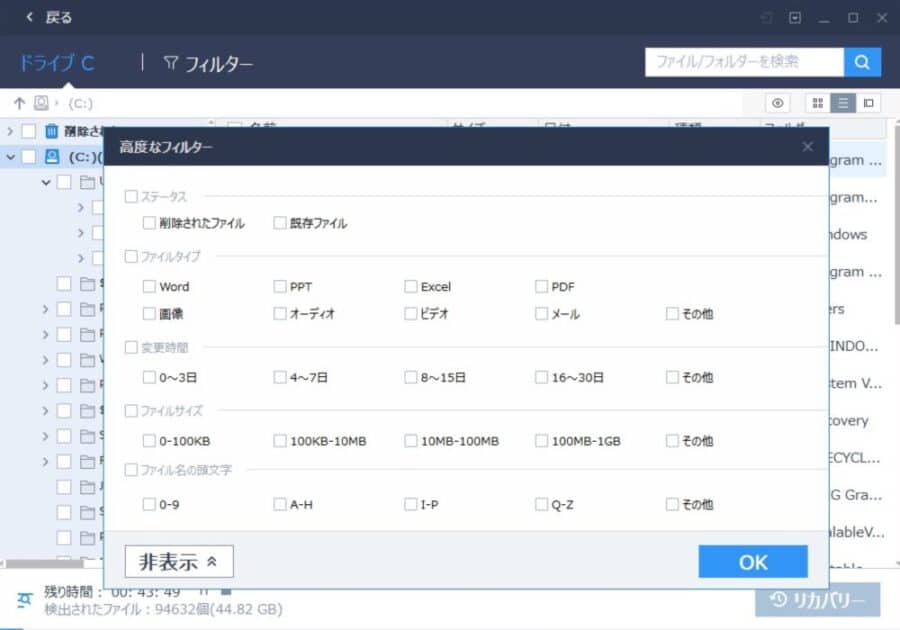Check the 16〜30日 option
The width and height of the screenshot is (900, 630).
[x=541, y=377]
